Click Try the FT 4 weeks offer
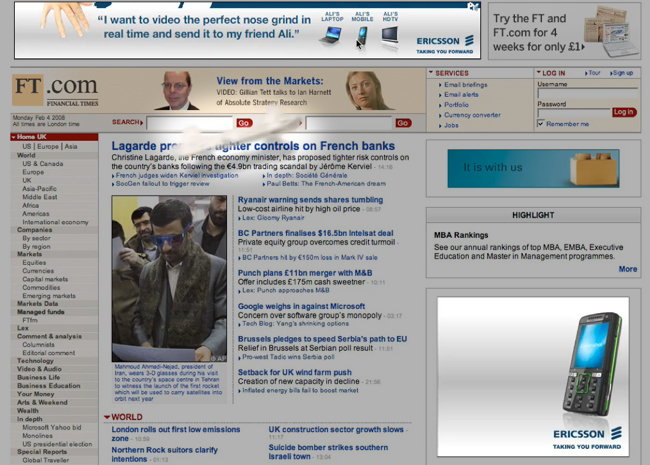The image size is (650, 465). tap(564, 31)
